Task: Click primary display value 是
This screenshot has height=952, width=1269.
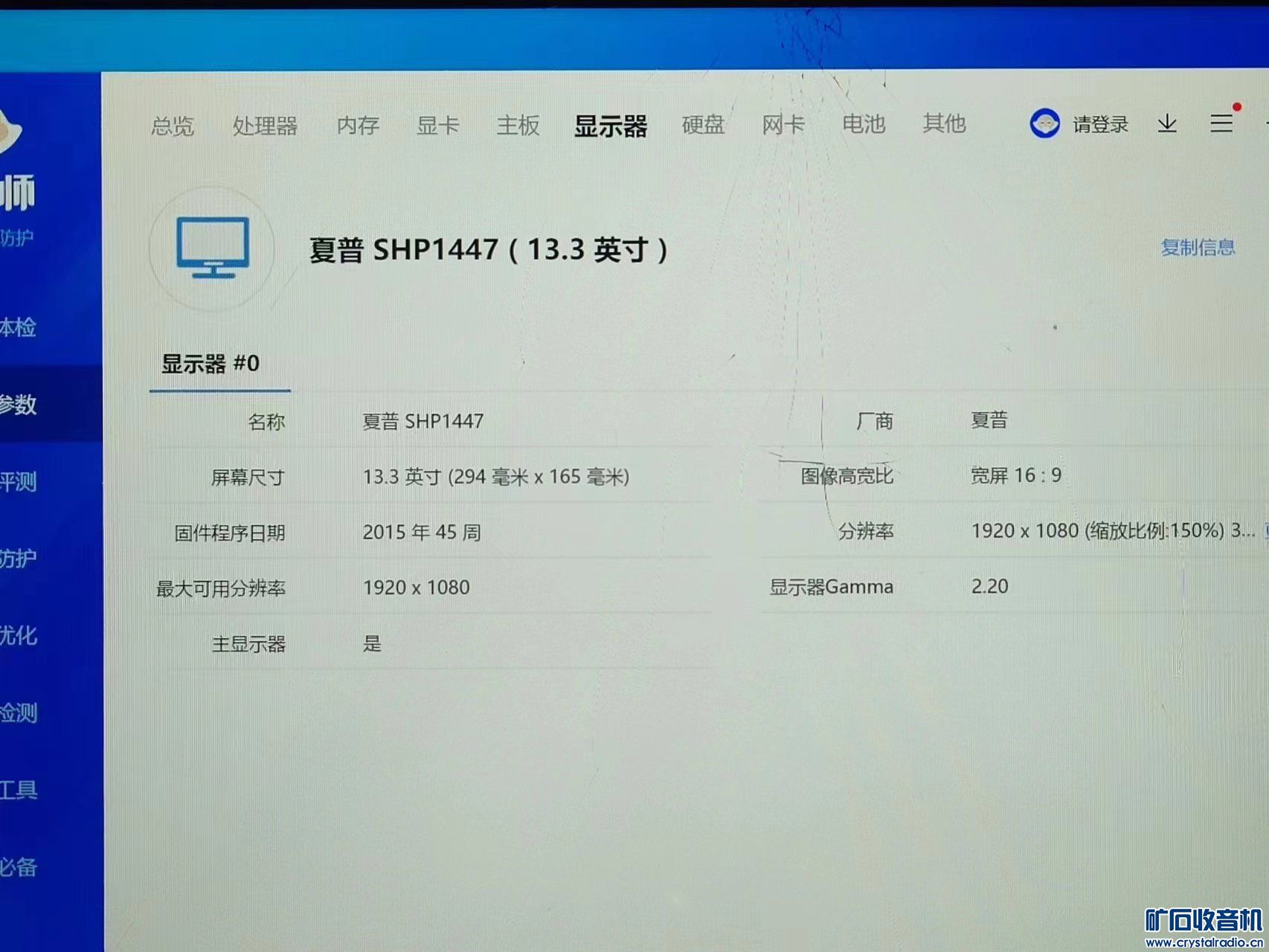Action: pyautogui.click(x=372, y=643)
